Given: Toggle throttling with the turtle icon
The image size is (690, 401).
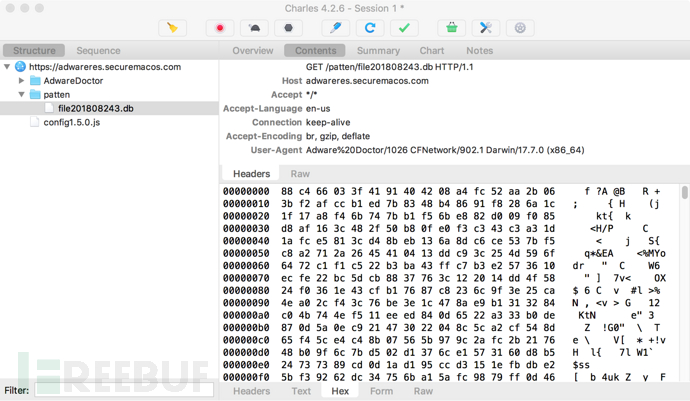Looking at the screenshot, I should [x=254, y=28].
